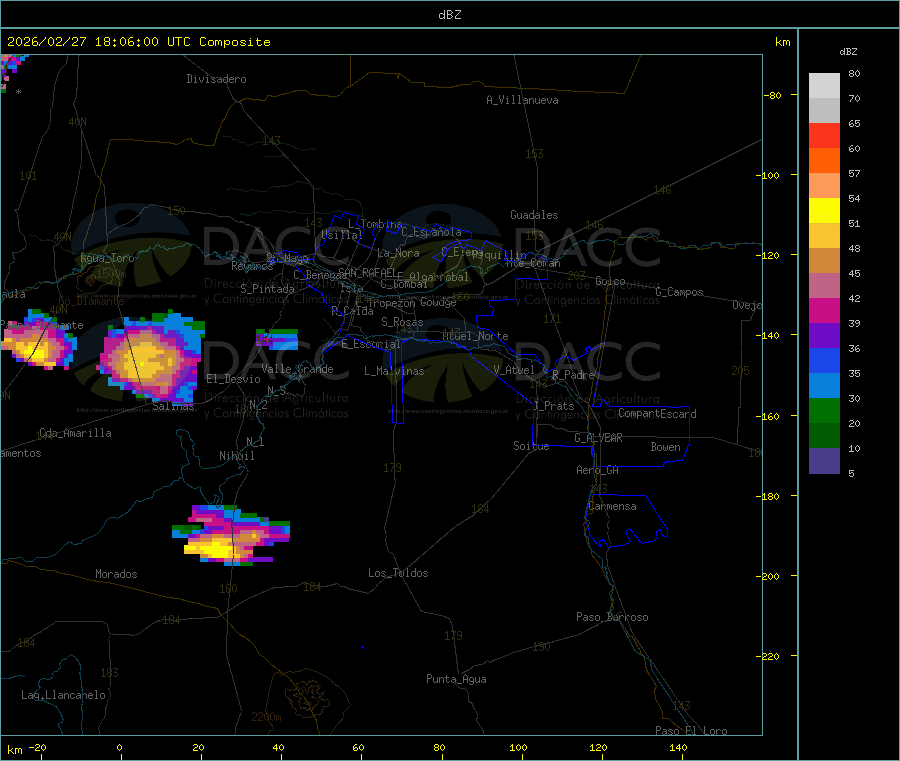This screenshot has height=761, width=900.
Task: Click the Paso_Barroso label
Action: [612, 617]
